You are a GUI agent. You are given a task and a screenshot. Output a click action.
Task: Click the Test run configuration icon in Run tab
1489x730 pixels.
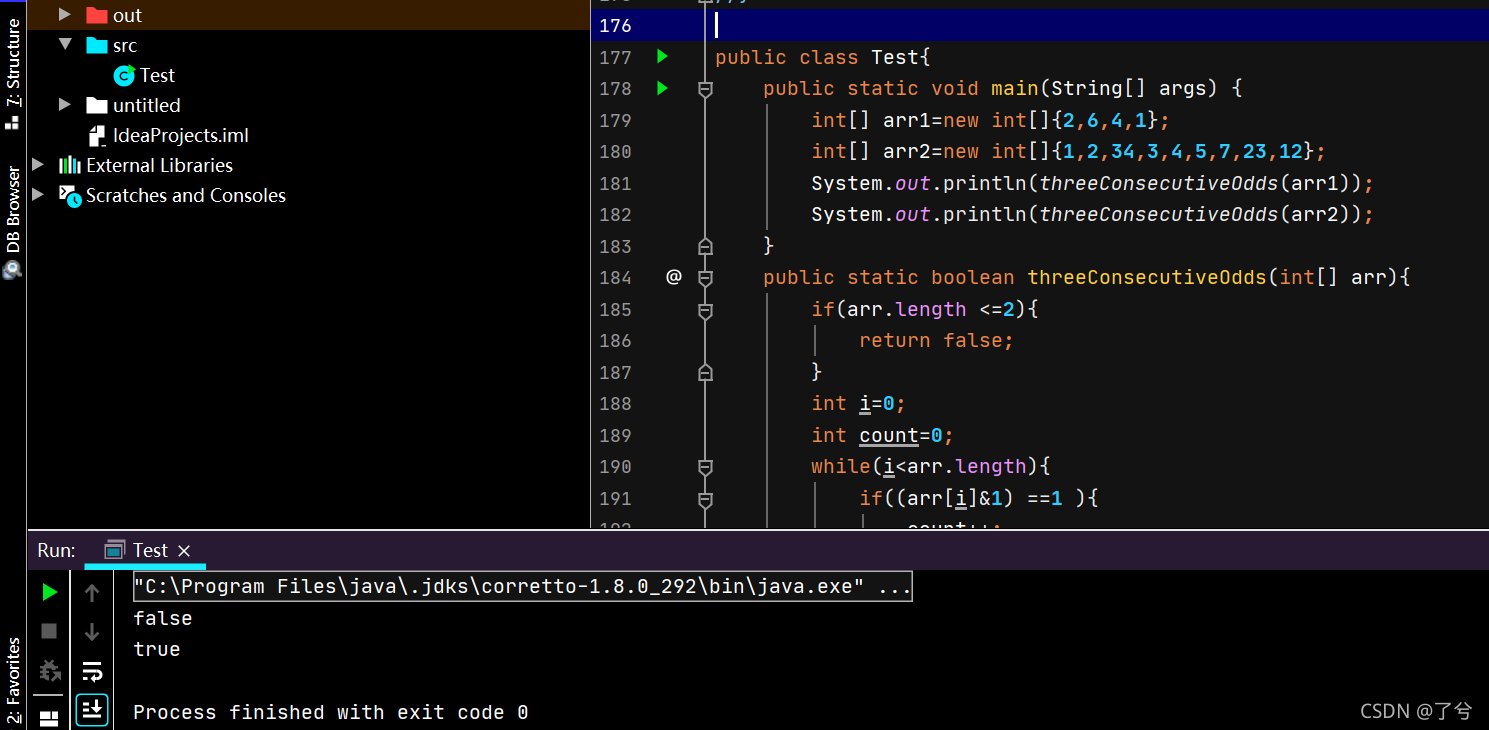115,550
